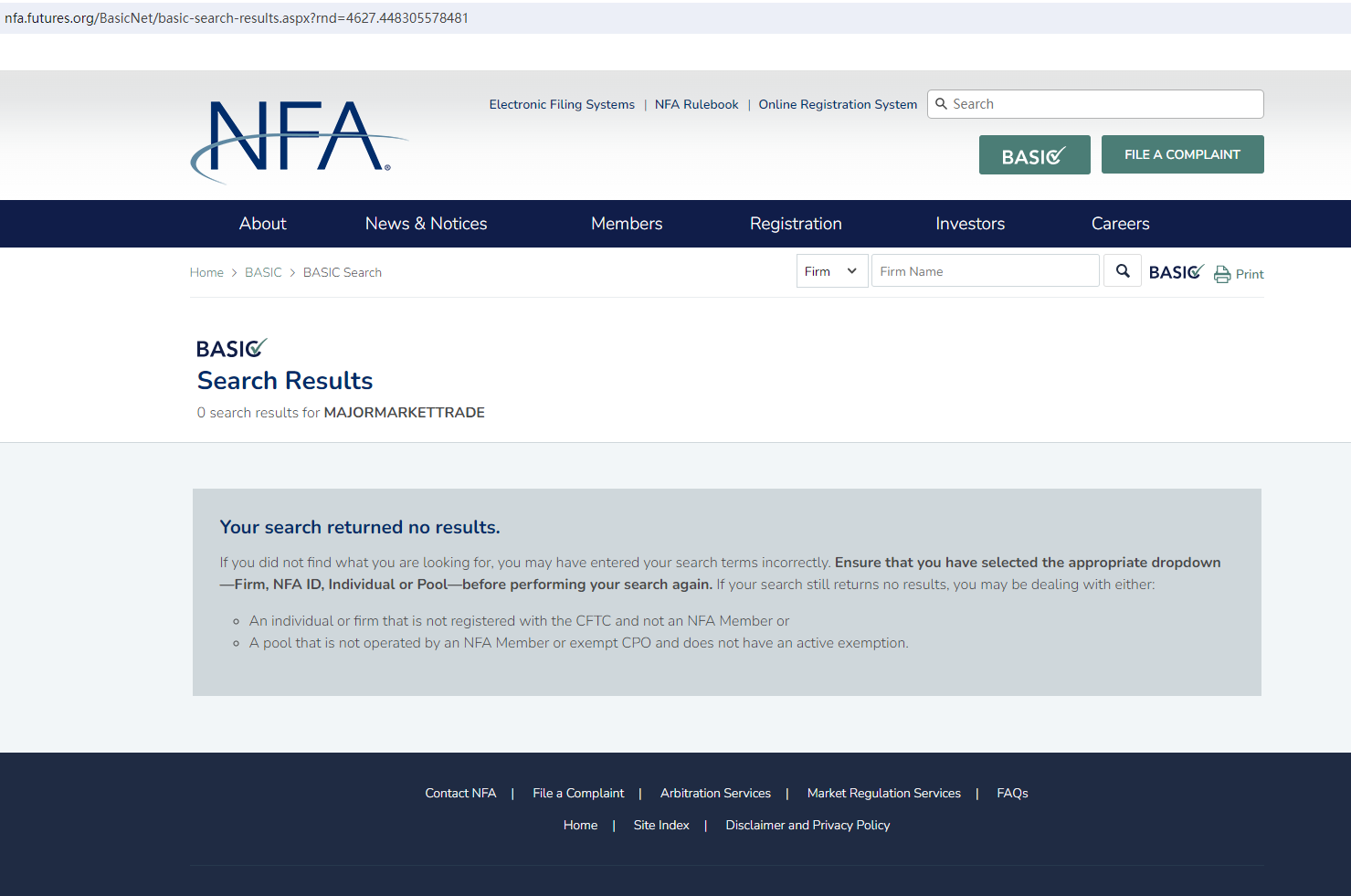1351x896 pixels.
Task: Open the Firm search type dropdown
Action: click(x=831, y=271)
